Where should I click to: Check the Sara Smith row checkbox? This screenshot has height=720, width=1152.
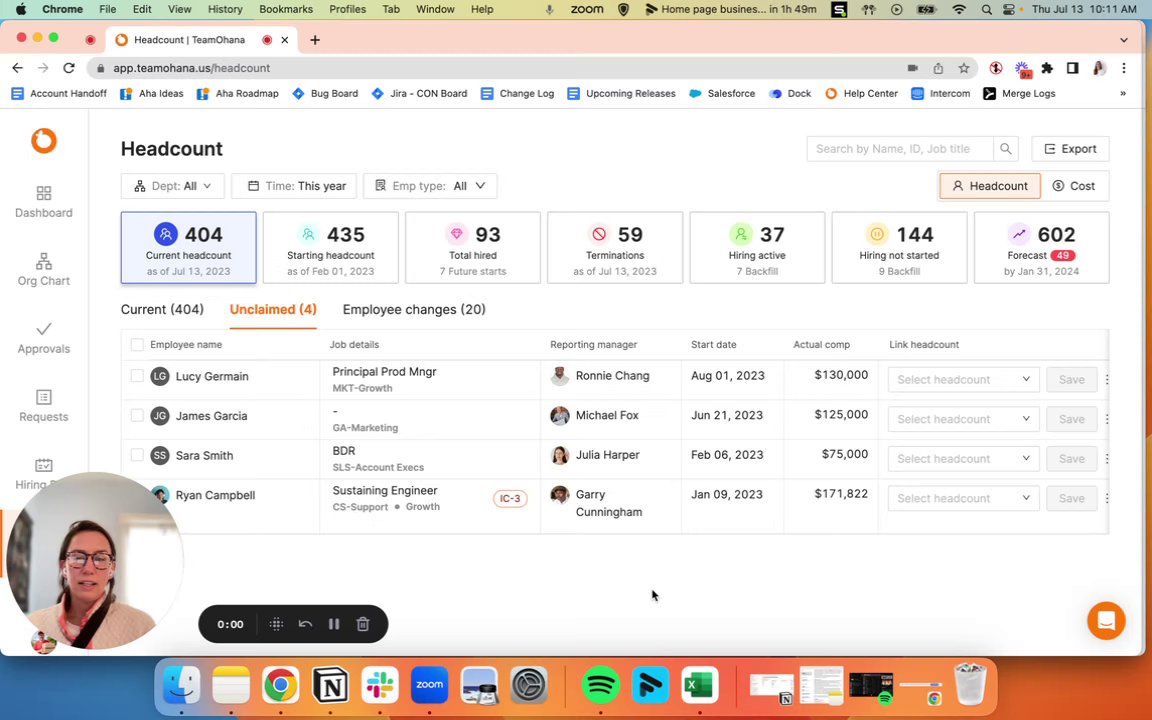click(x=137, y=455)
